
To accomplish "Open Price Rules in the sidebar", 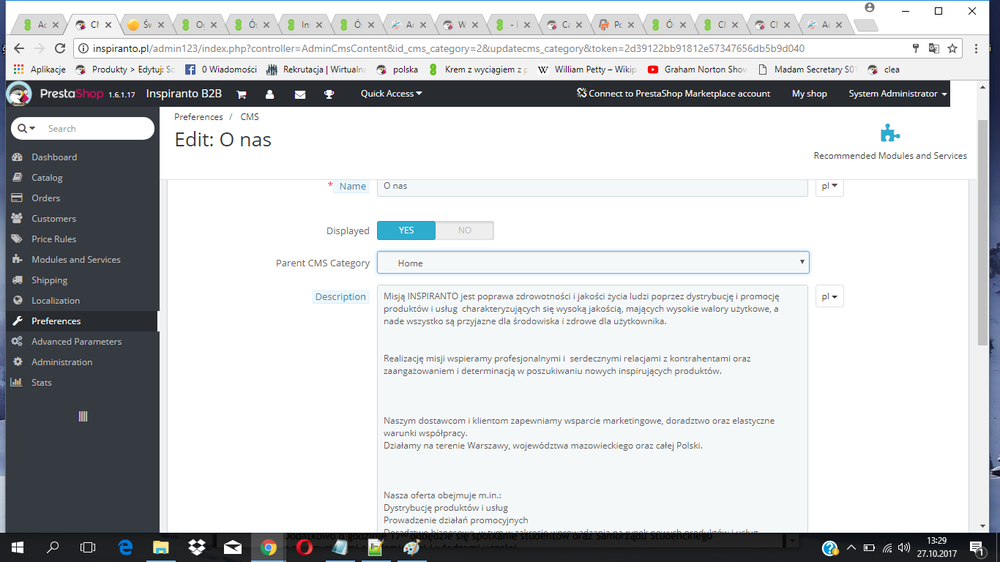I will [x=54, y=239].
